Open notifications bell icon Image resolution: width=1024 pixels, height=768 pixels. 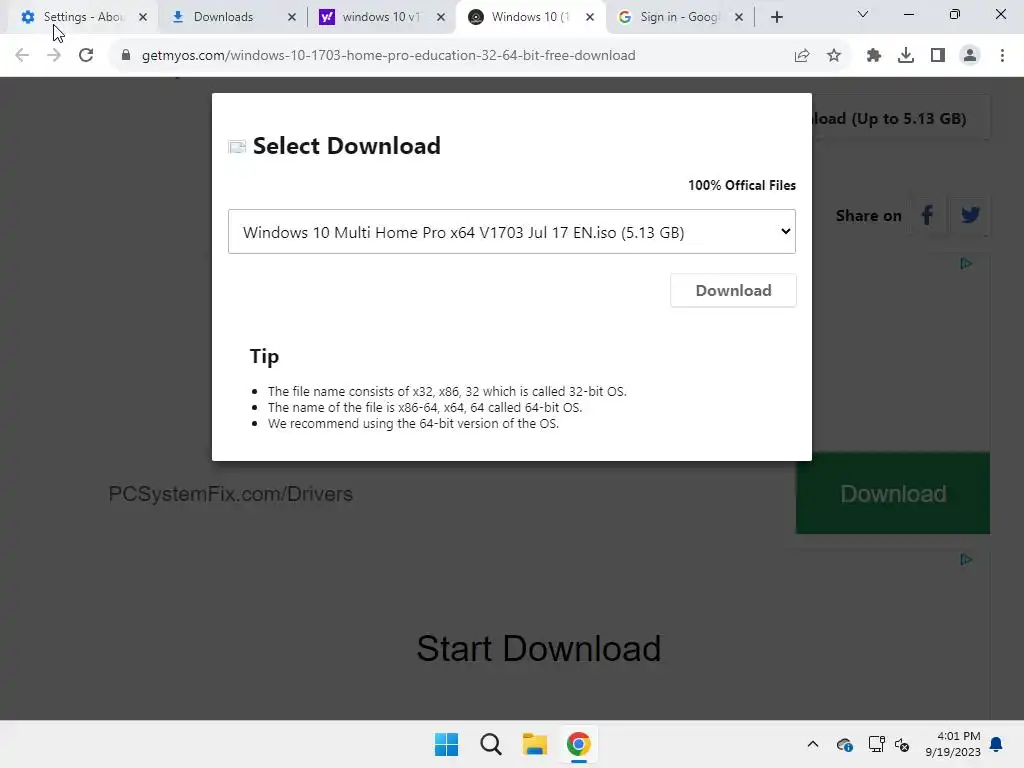[997, 744]
